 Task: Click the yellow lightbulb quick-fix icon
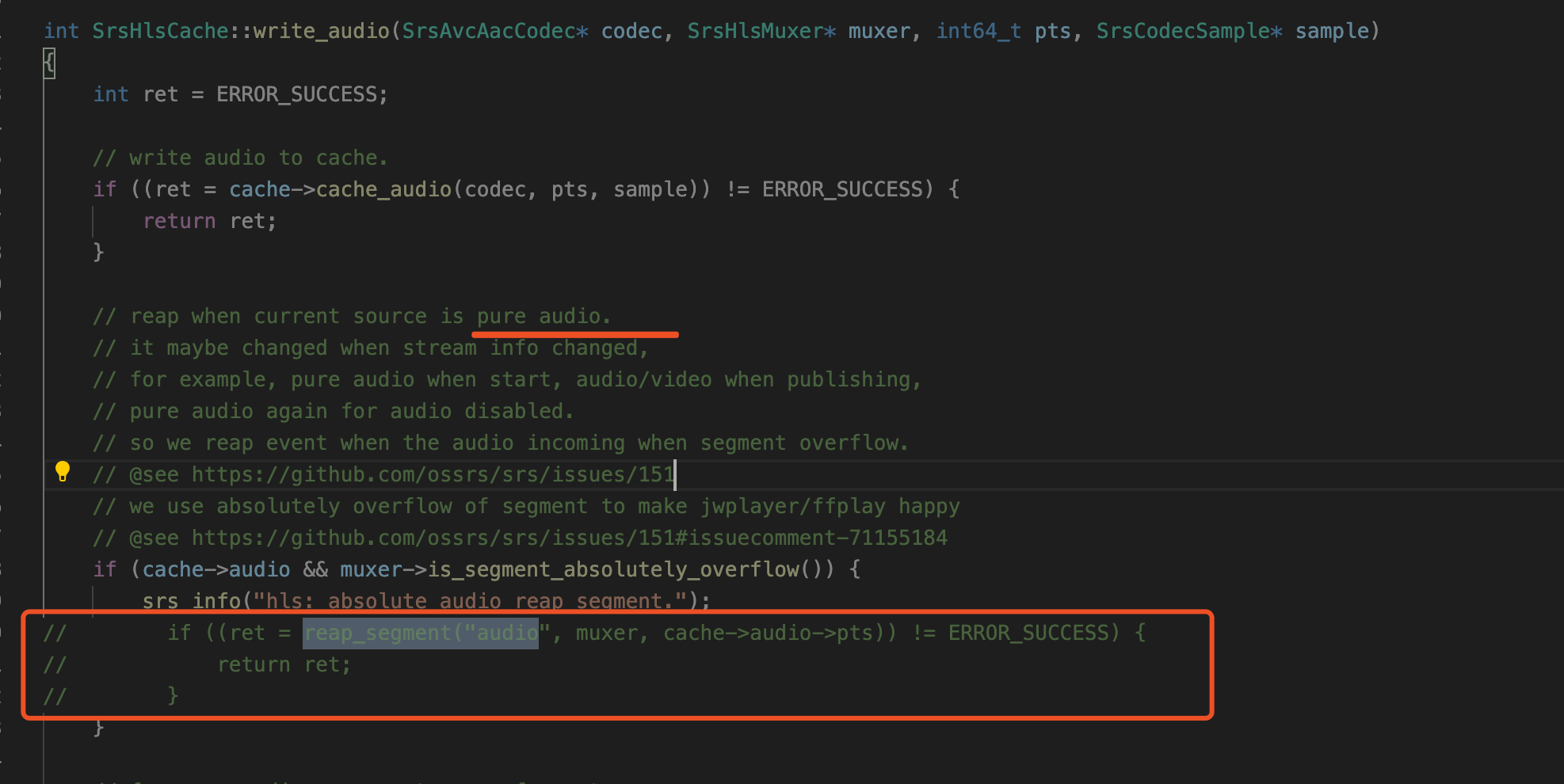(x=63, y=472)
